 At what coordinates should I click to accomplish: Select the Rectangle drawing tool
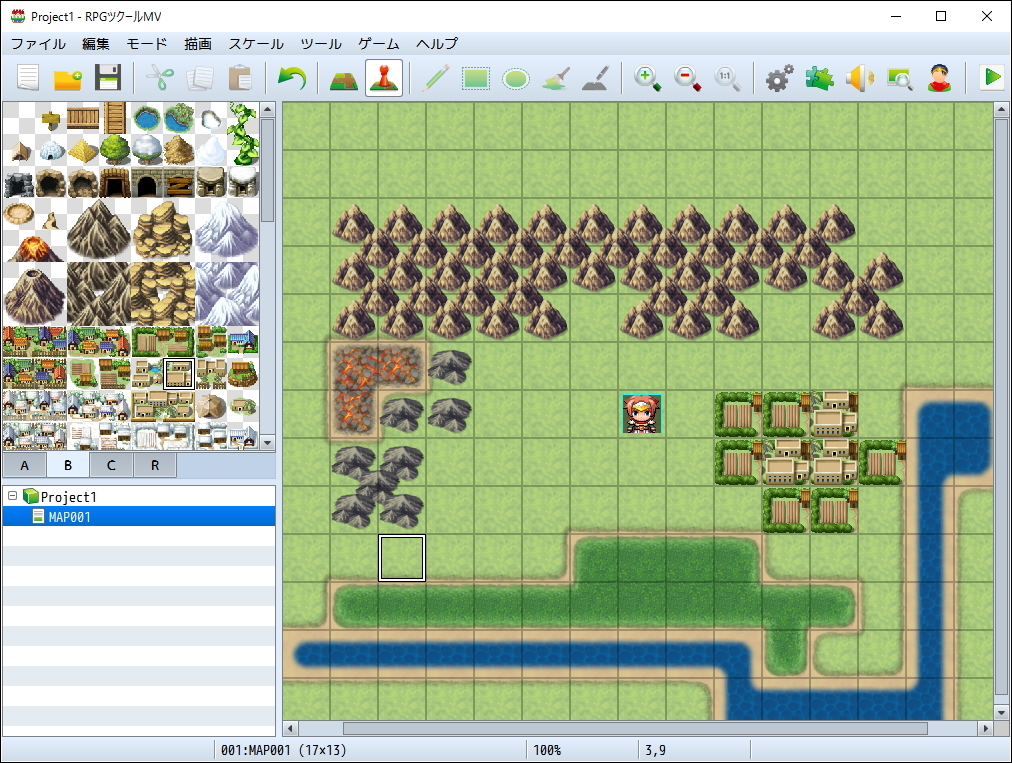[x=476, y=78]
